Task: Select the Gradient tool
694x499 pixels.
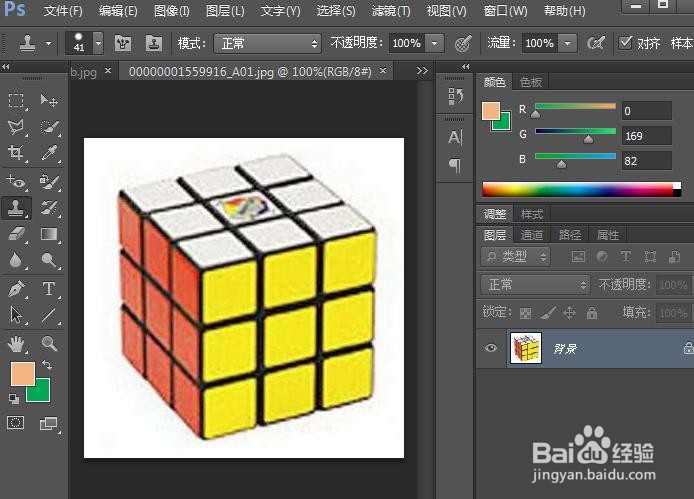Action: coord(49,234)
